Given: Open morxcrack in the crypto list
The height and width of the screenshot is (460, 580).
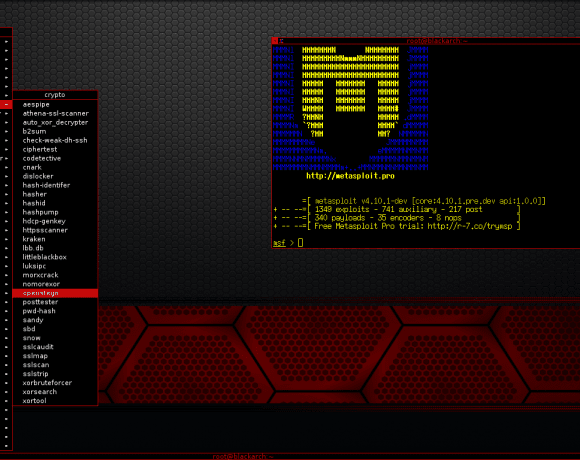Looking at the screenshot, I should (x=55, y=275).
